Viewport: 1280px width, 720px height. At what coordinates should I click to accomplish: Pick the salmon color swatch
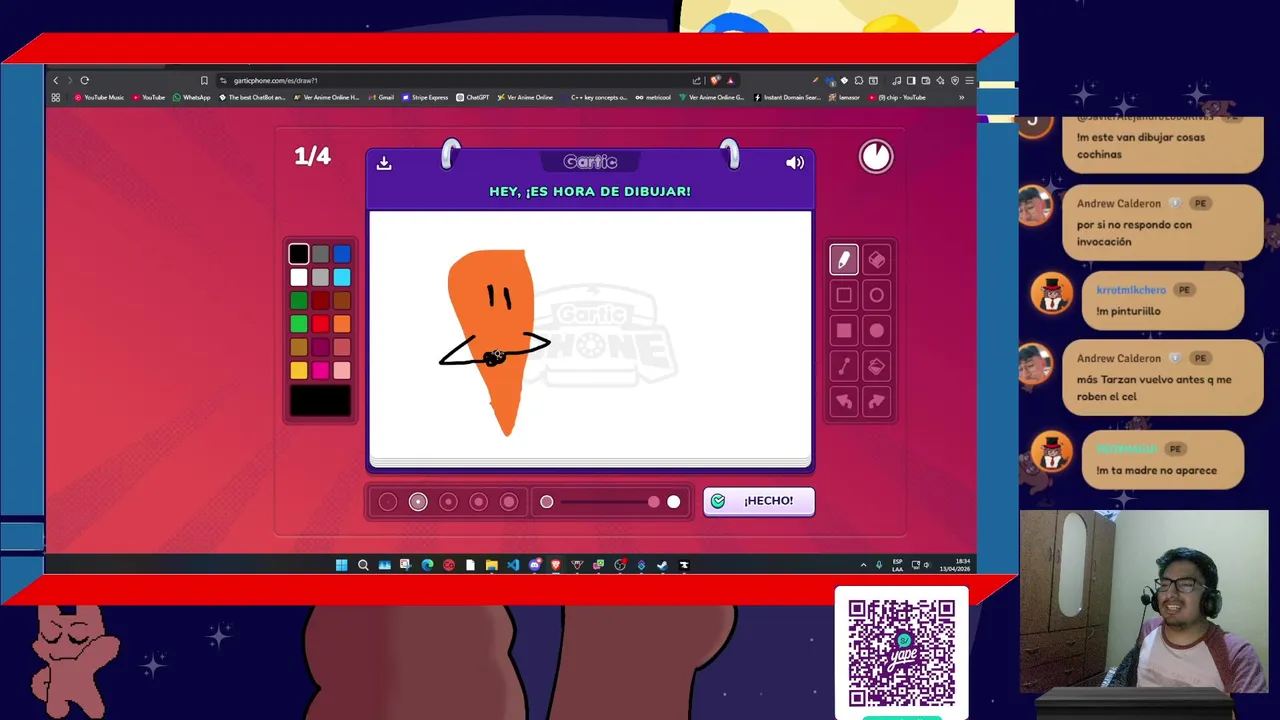point(342,347)
